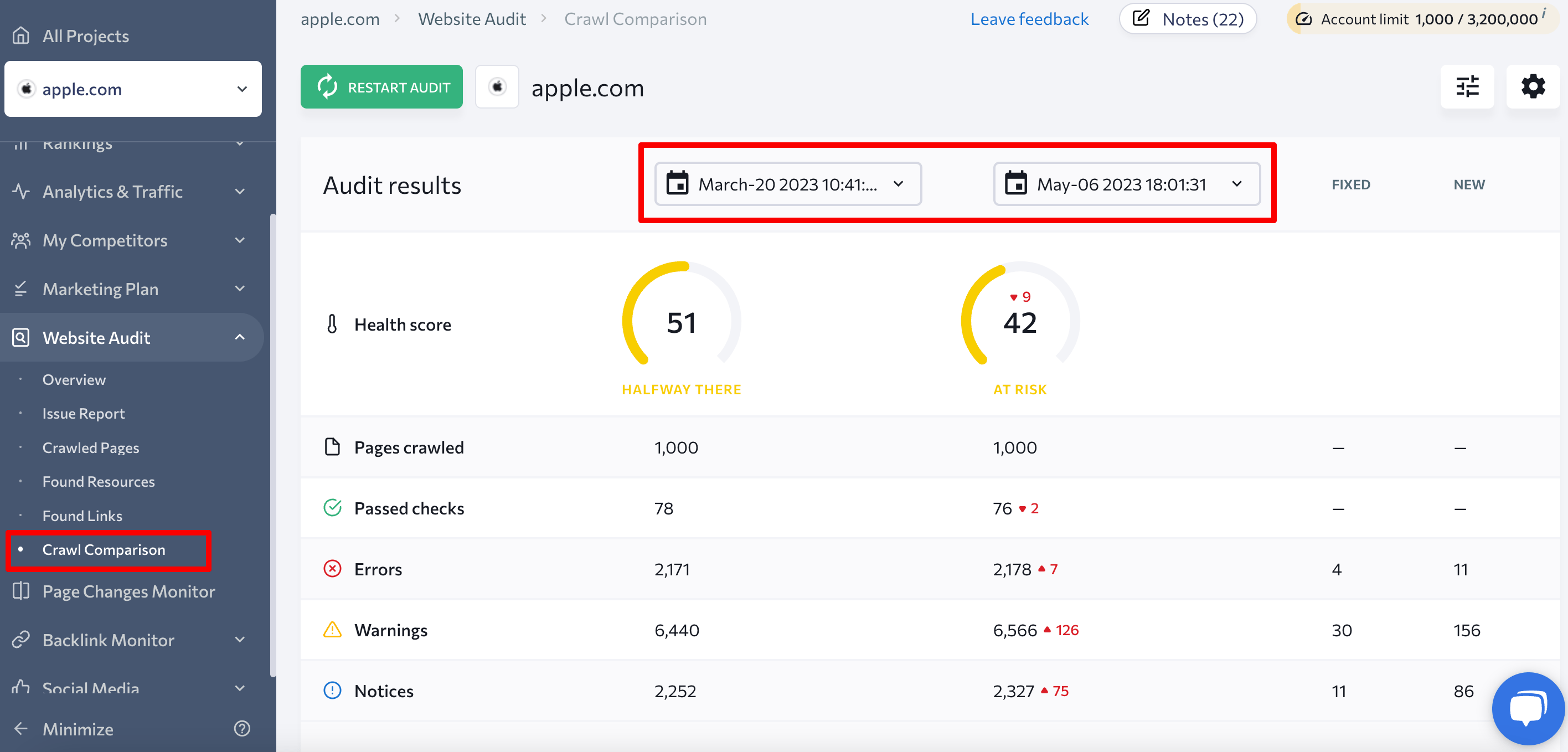Click the Warnings fixed count 30

[1342, 630]
